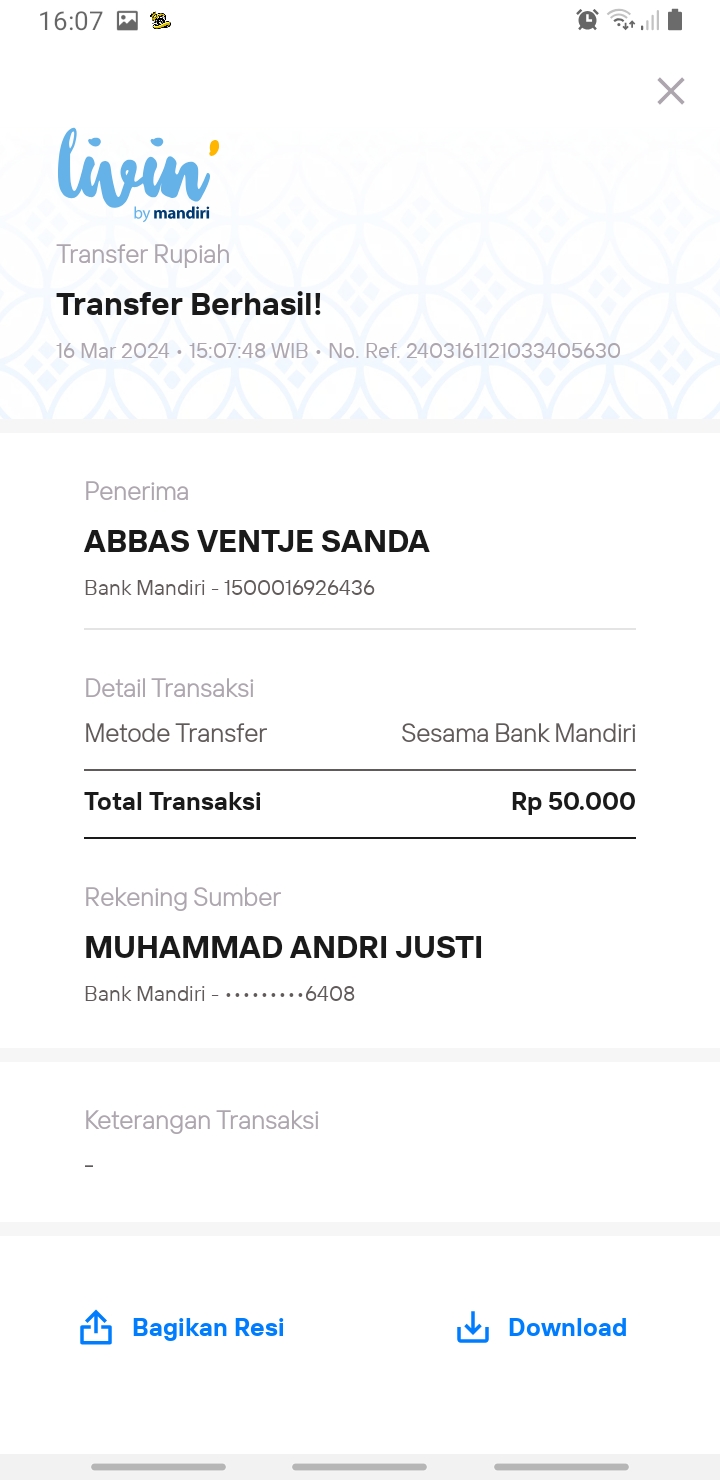Tap the clock time in status bar
The height and width of the screenshot is (1480, 720).
point(71,20)
